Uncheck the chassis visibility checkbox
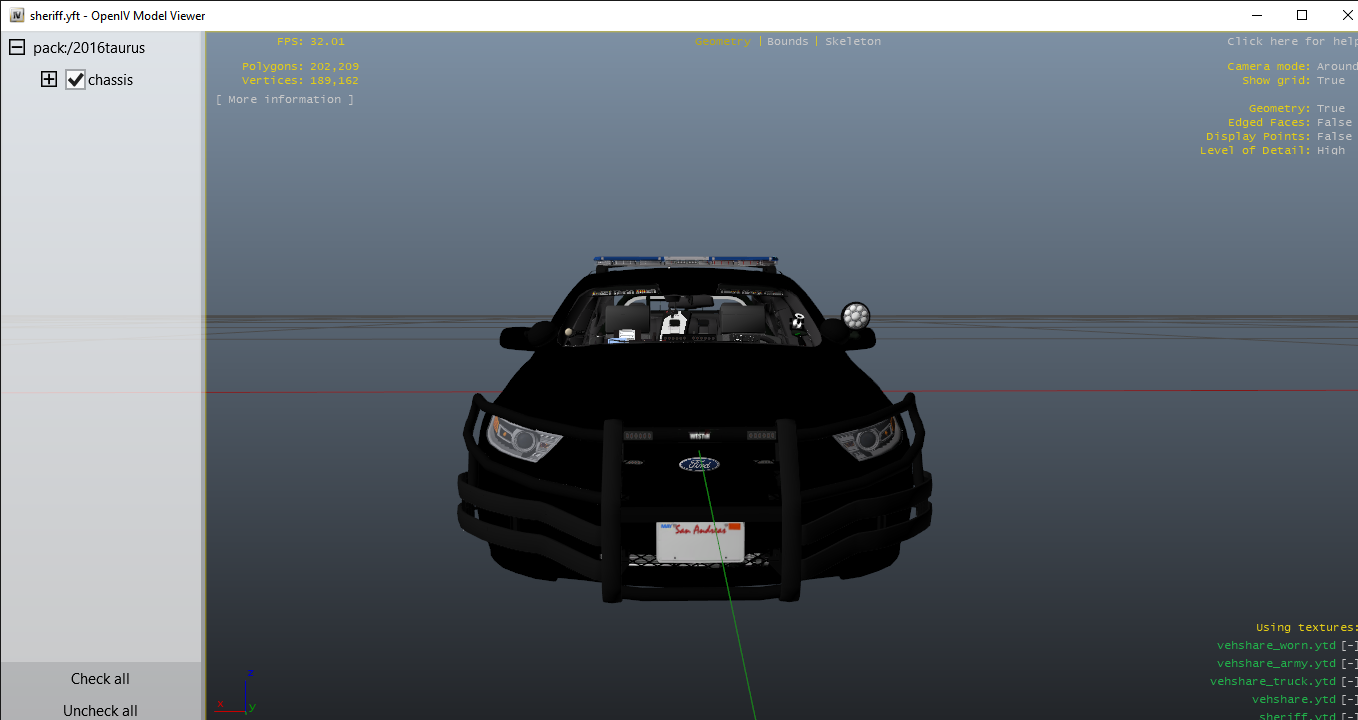The height and width of the screenshot is (720, 1358). tap(76, 80)
